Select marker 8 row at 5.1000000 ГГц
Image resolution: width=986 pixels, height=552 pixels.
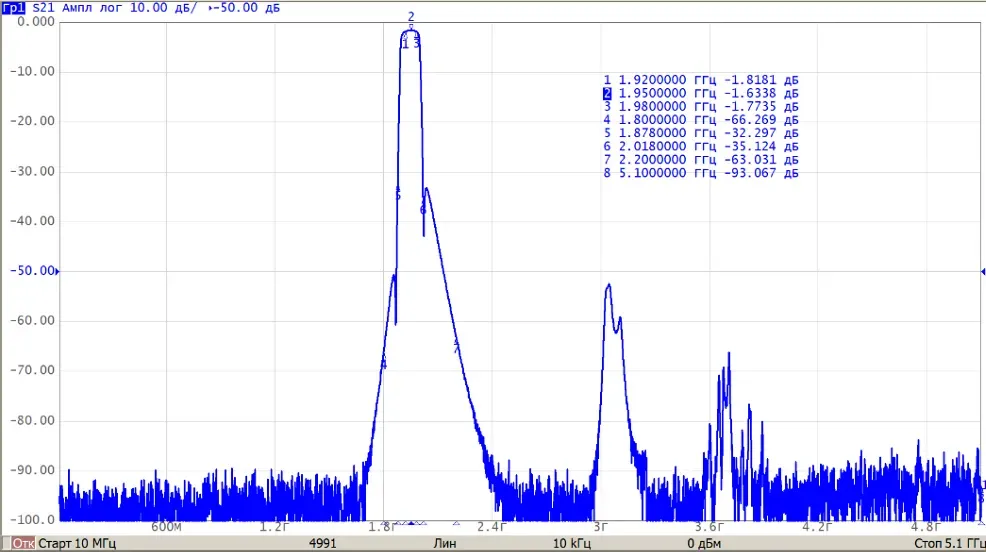(701, 173)
